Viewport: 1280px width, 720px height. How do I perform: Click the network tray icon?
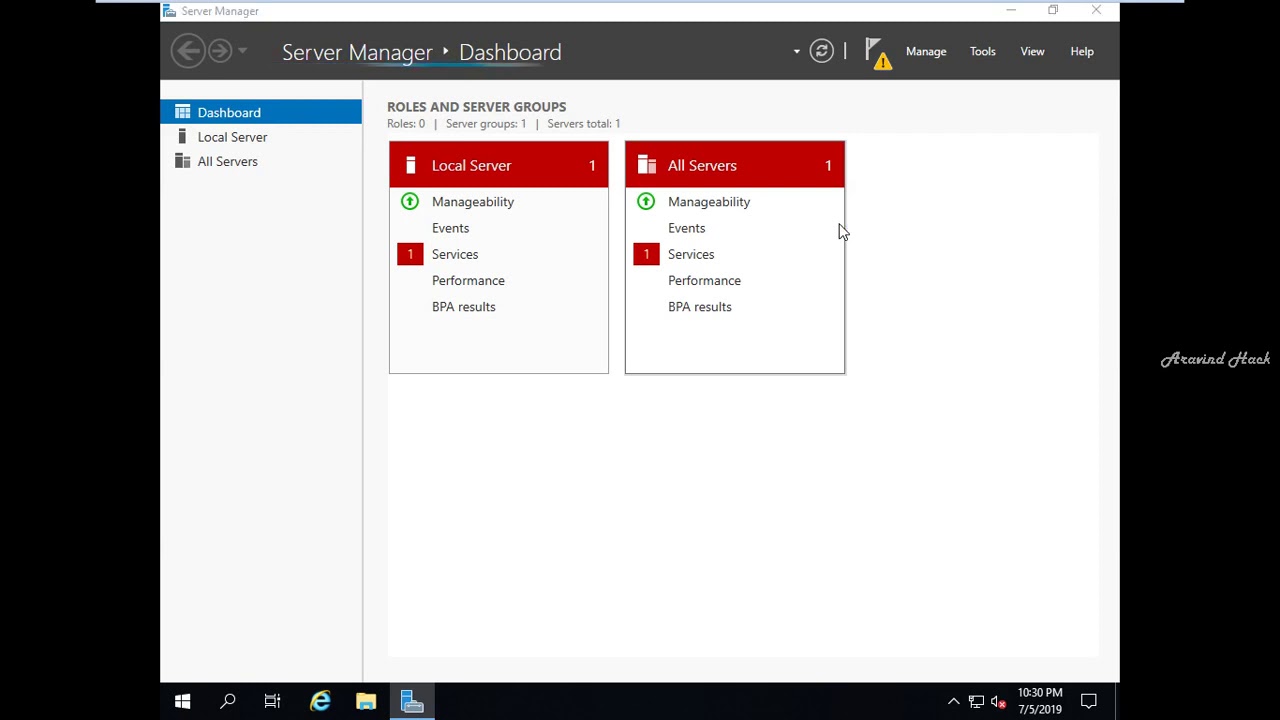tap(976, 702)
